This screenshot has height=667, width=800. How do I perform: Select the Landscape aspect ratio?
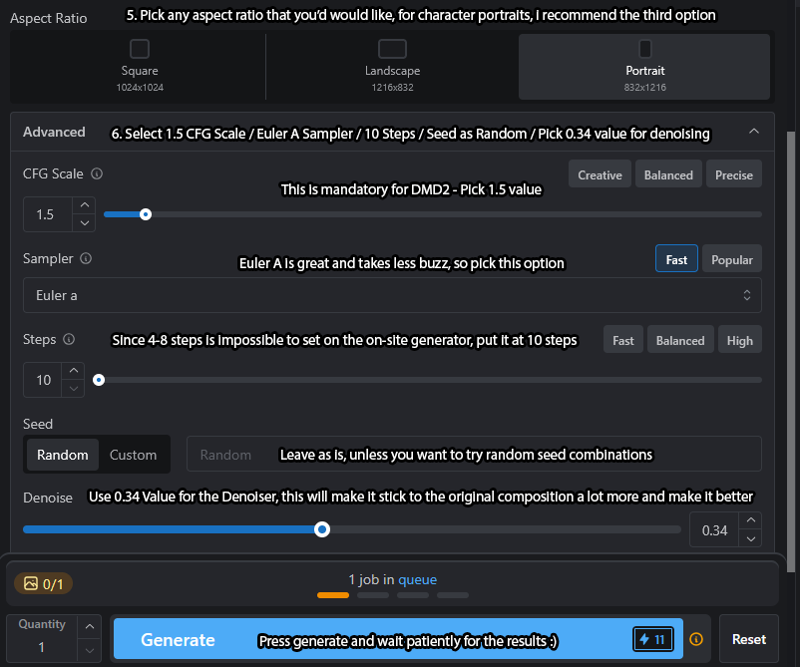pyautogui.click(x=392, y=67)
